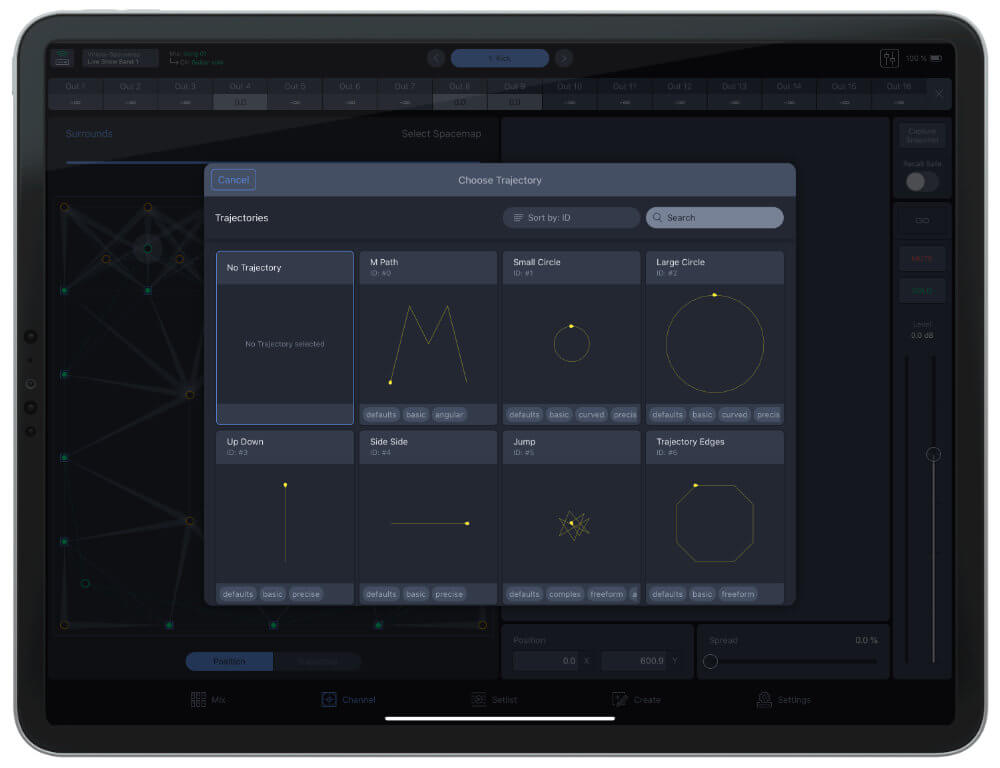Tap the project name box at top left
The width and height of the screenshot is (1000, 768).
pyautogui.click(x=119, y=58)
